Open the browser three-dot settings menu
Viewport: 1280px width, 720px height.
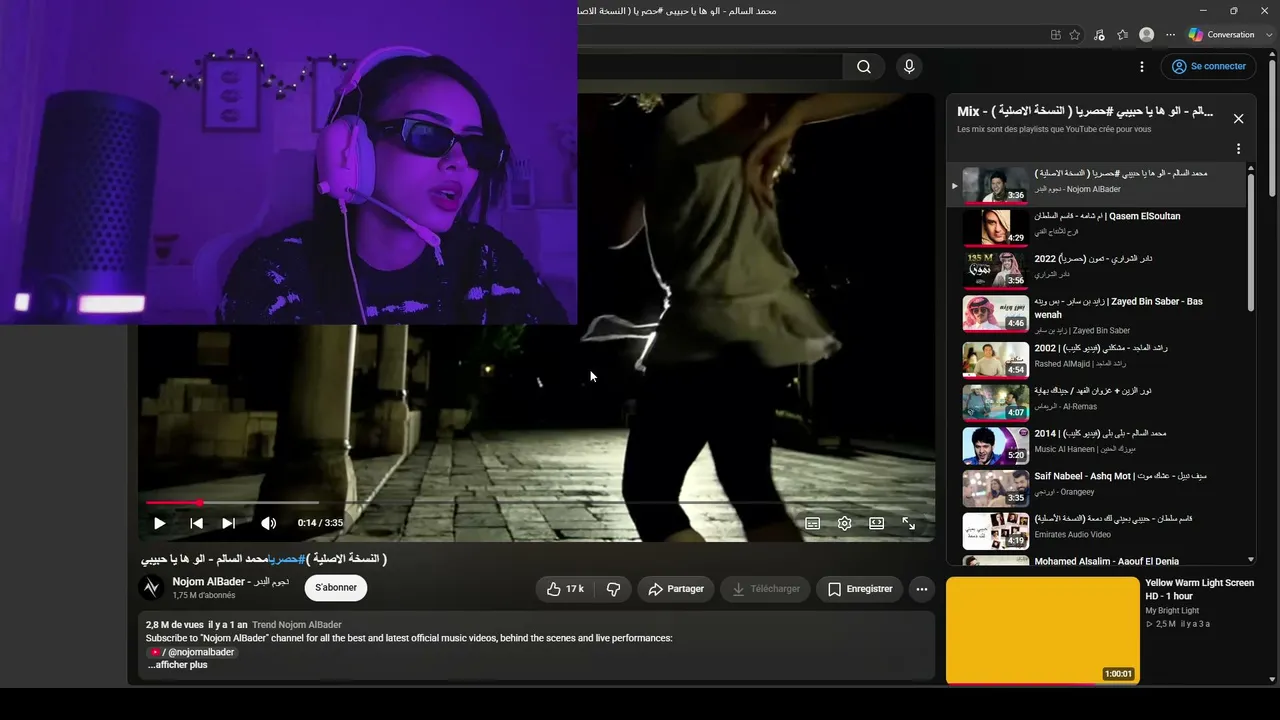pyautogui.click(x=1170, y=35)
